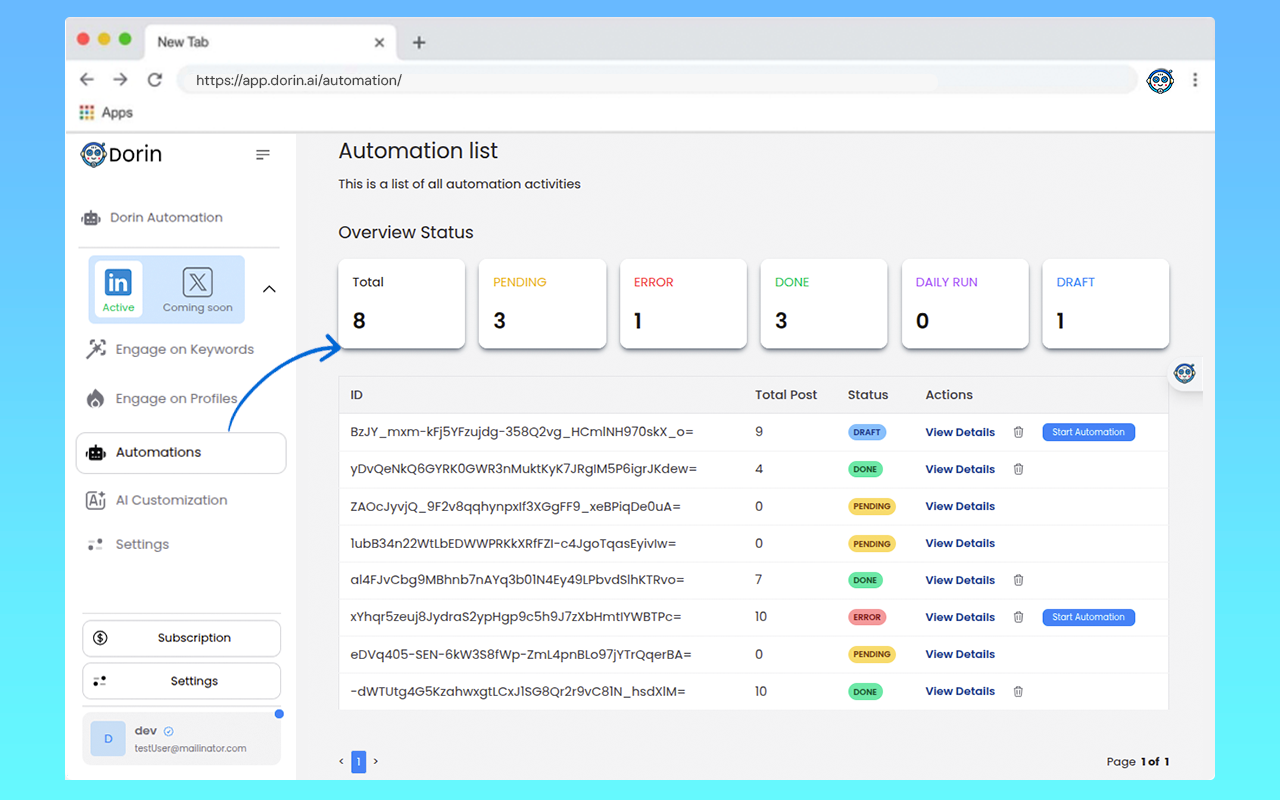This screenshot has height=800, width=1280.
Task: Start Automation for the xYhqr5zeuj8 error row
Action: 1088,617
